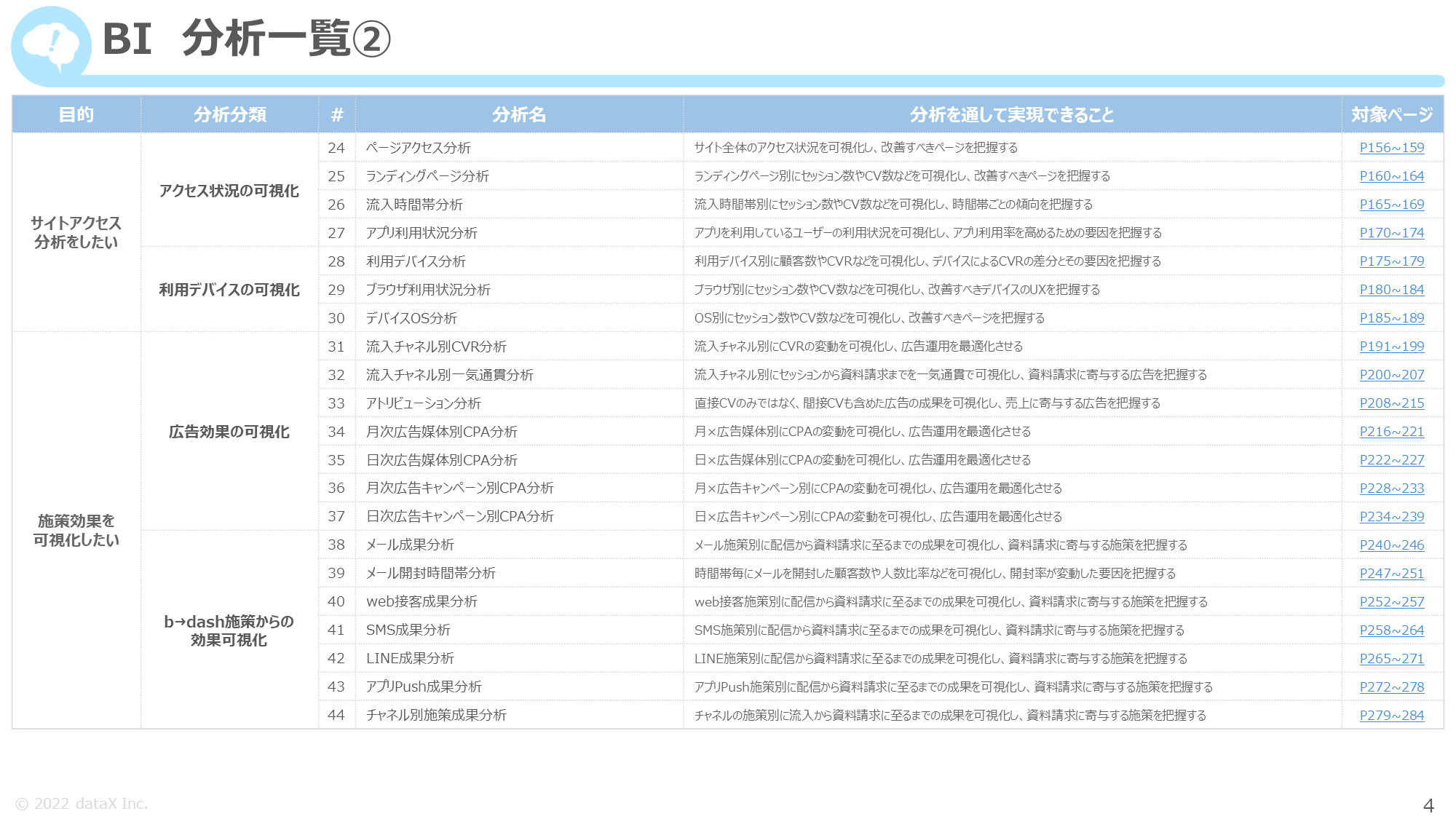Click the 広告効果の可視化 category cell
Viewport: 1456px width, 819px height.
(229, 432)
